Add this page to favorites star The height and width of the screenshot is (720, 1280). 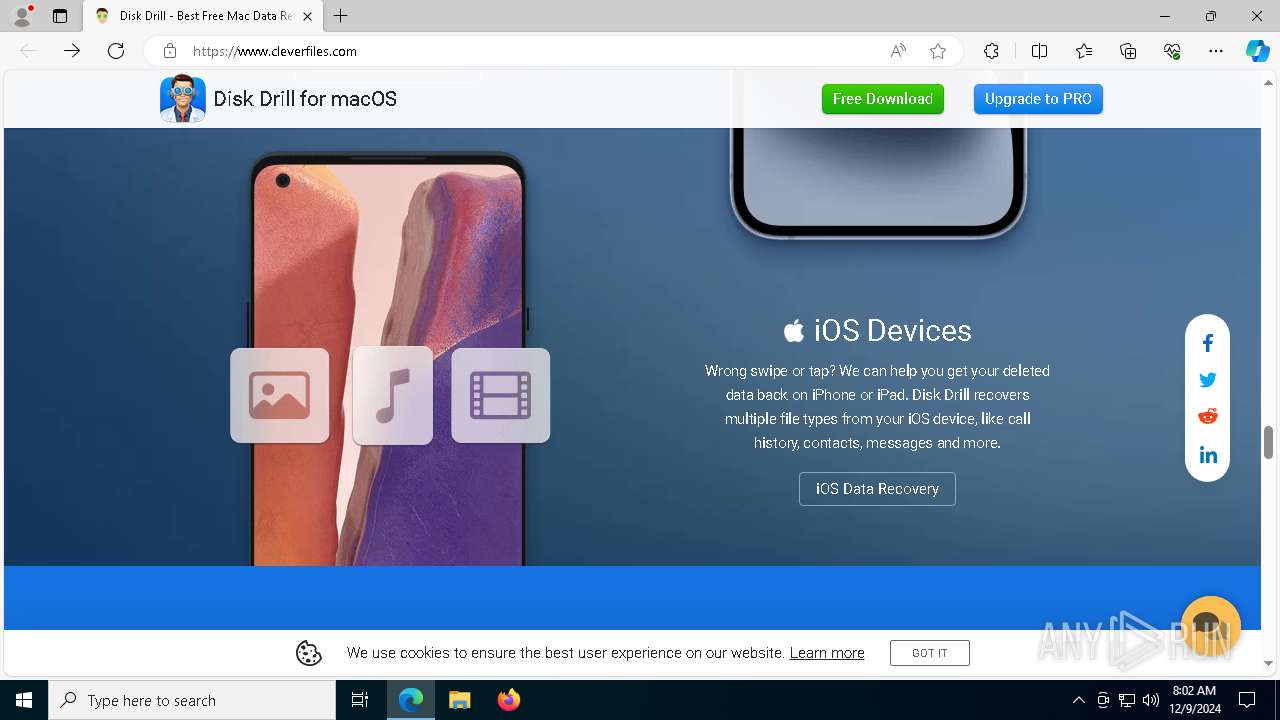[x=938, y=51]
